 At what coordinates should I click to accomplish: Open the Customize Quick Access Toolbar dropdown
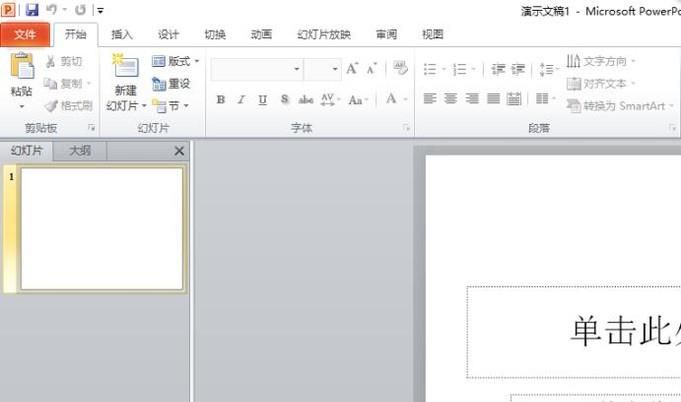coord(100,10)
